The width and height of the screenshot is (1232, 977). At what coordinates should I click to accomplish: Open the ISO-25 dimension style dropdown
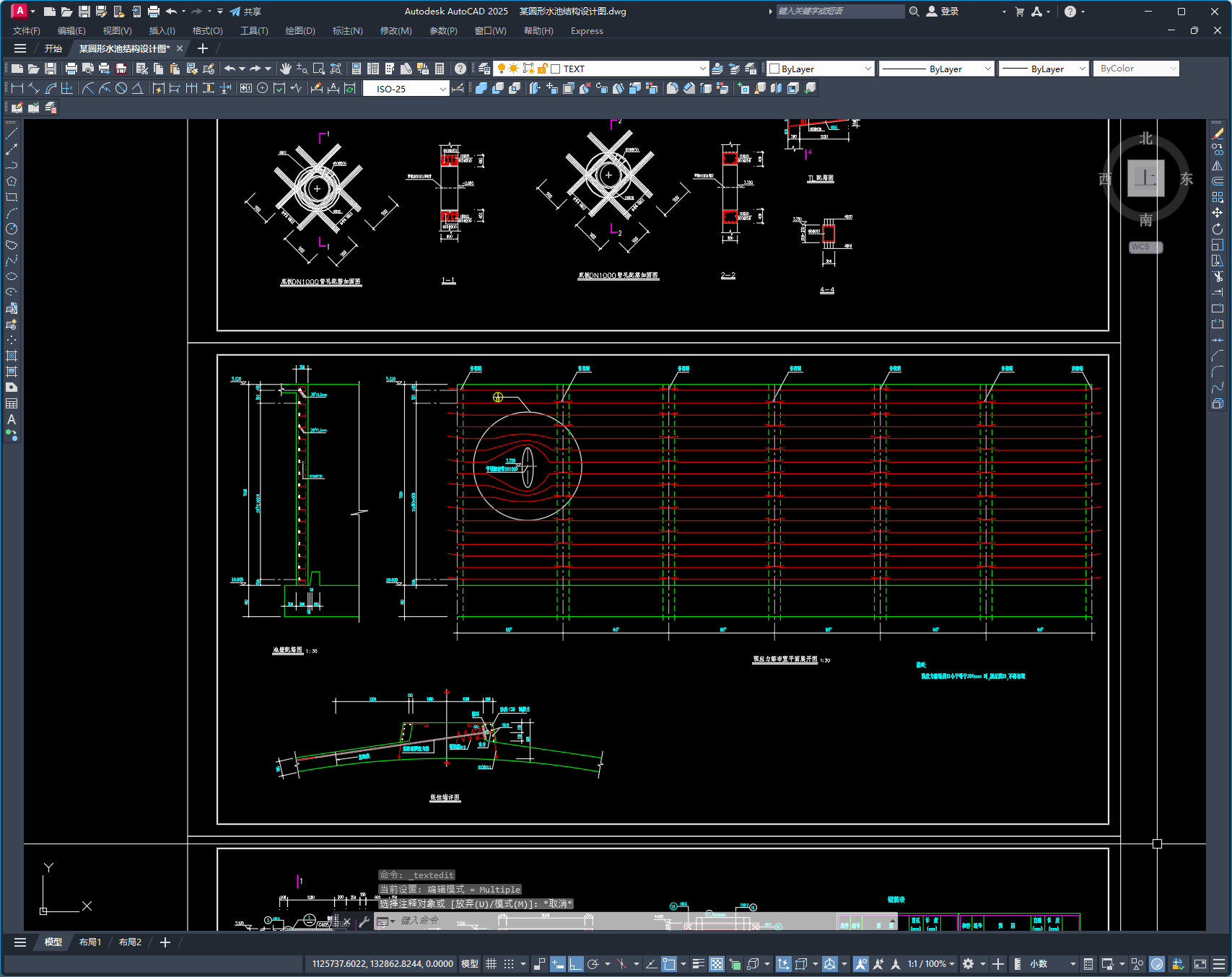[x=442, y=89]
